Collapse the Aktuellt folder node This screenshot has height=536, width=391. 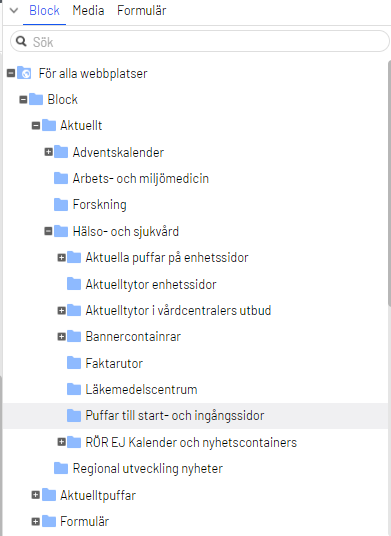36,125
